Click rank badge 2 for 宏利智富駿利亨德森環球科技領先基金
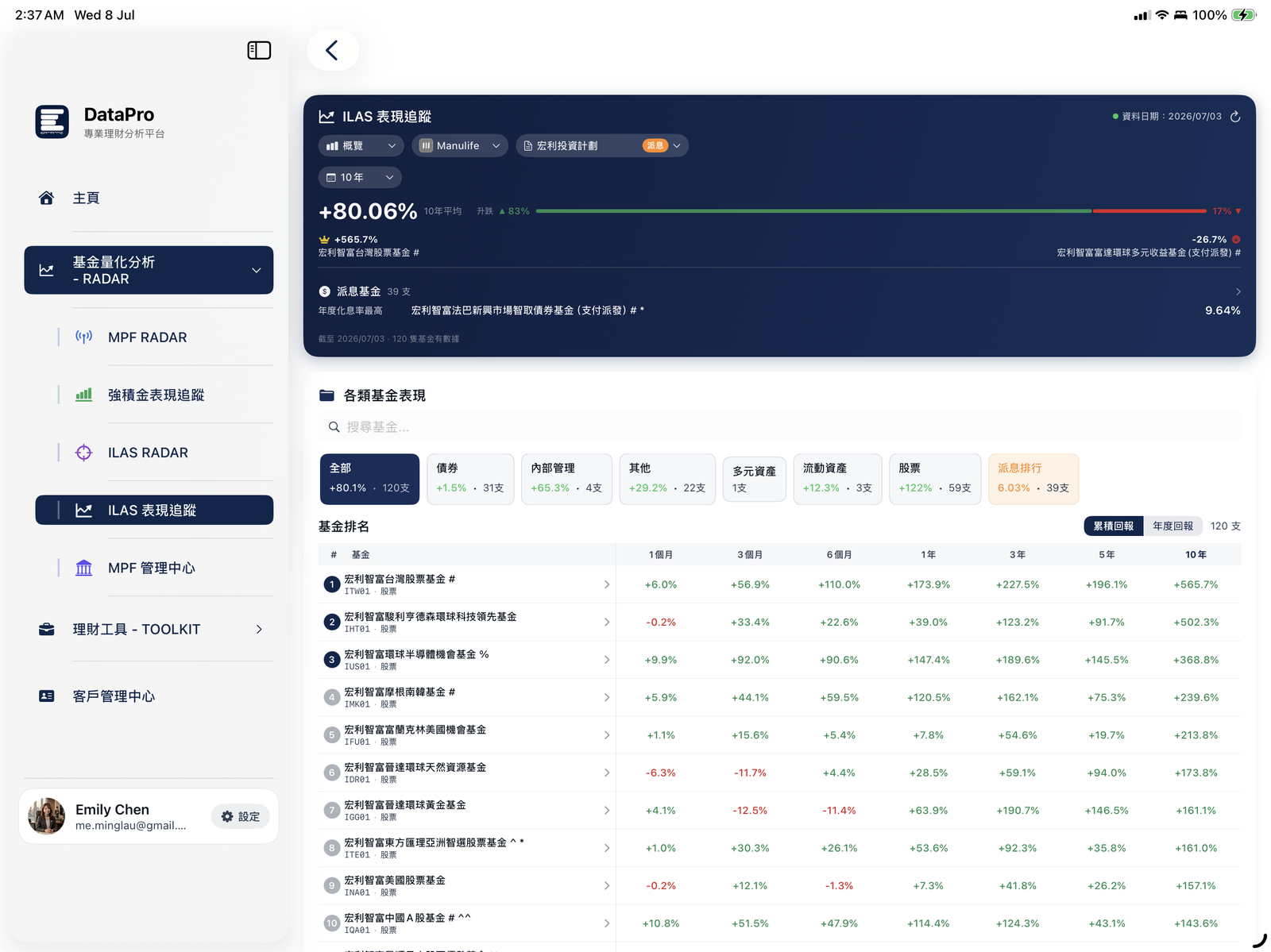The width and height of the screenshot is (1271, 952). click(x=332, y=622)
